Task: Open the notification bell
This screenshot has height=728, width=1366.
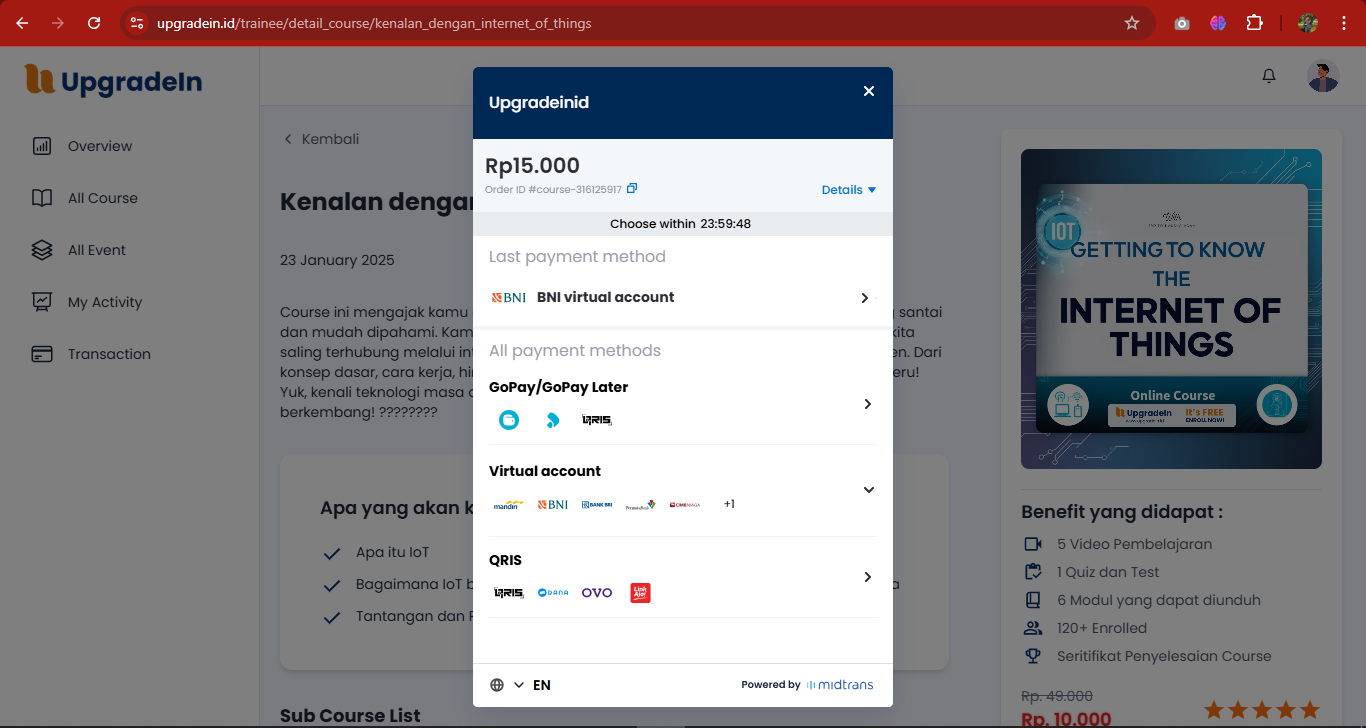Action: (1269, 76)
